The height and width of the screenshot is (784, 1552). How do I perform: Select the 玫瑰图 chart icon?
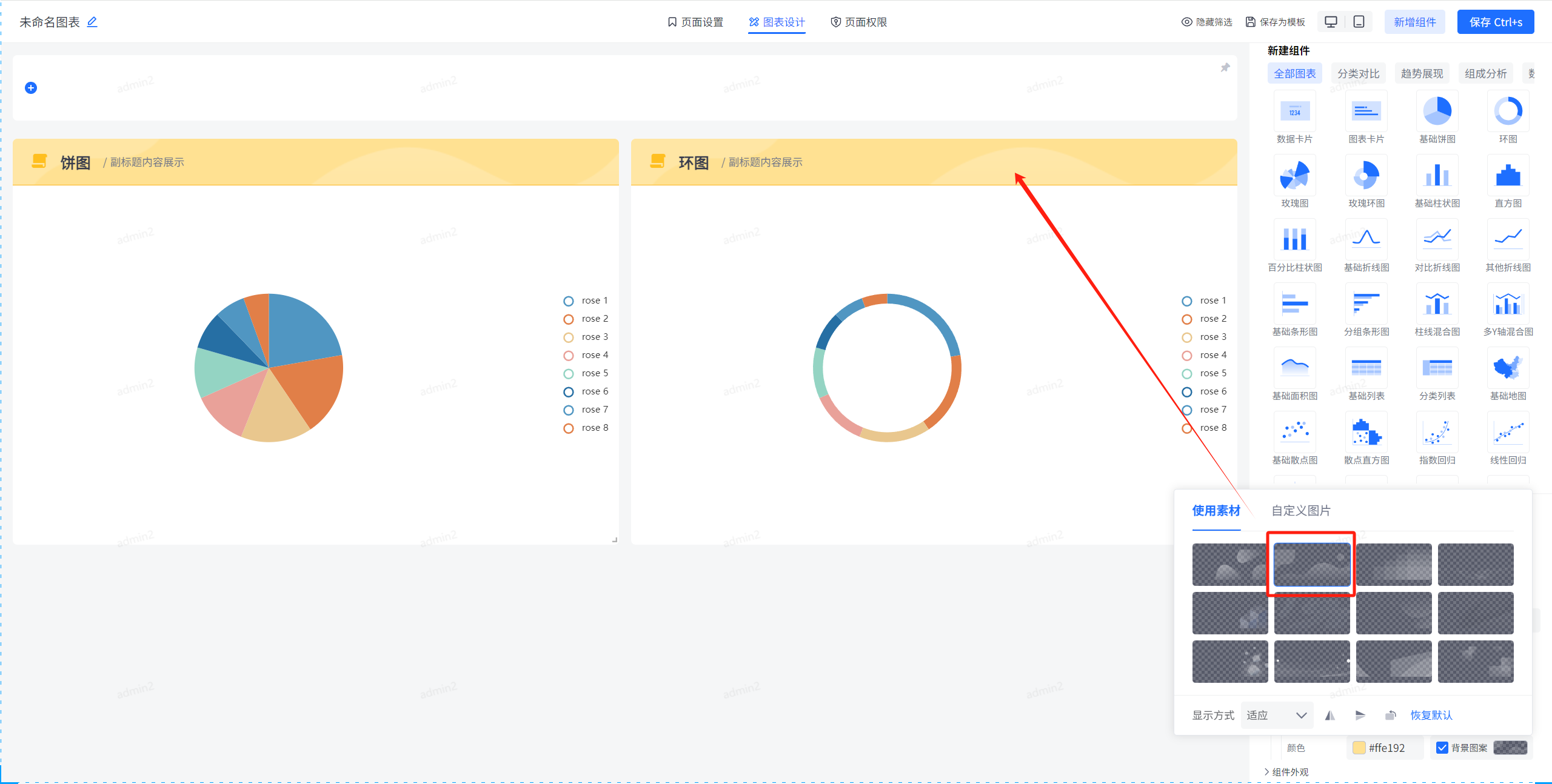point(1294,176)
